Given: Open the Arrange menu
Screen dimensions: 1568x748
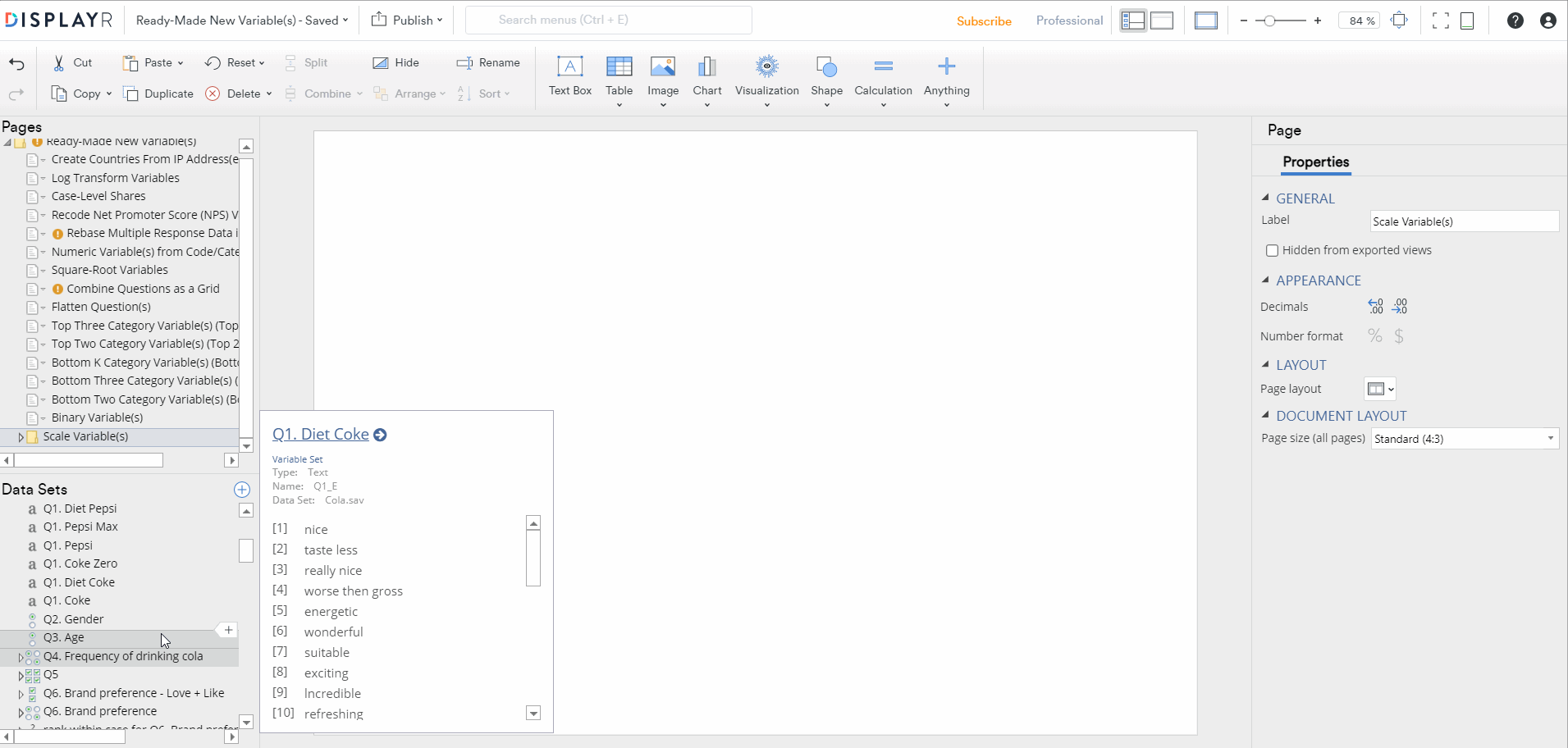Looking at the screenshot, I should [409, 93].
